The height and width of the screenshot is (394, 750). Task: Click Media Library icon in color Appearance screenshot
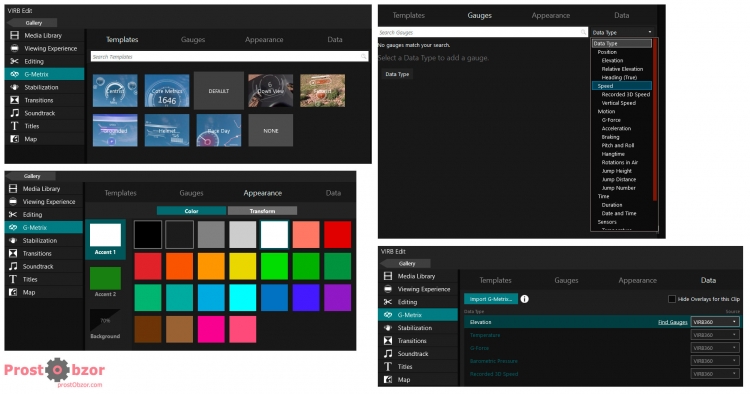tap(13, 189)
